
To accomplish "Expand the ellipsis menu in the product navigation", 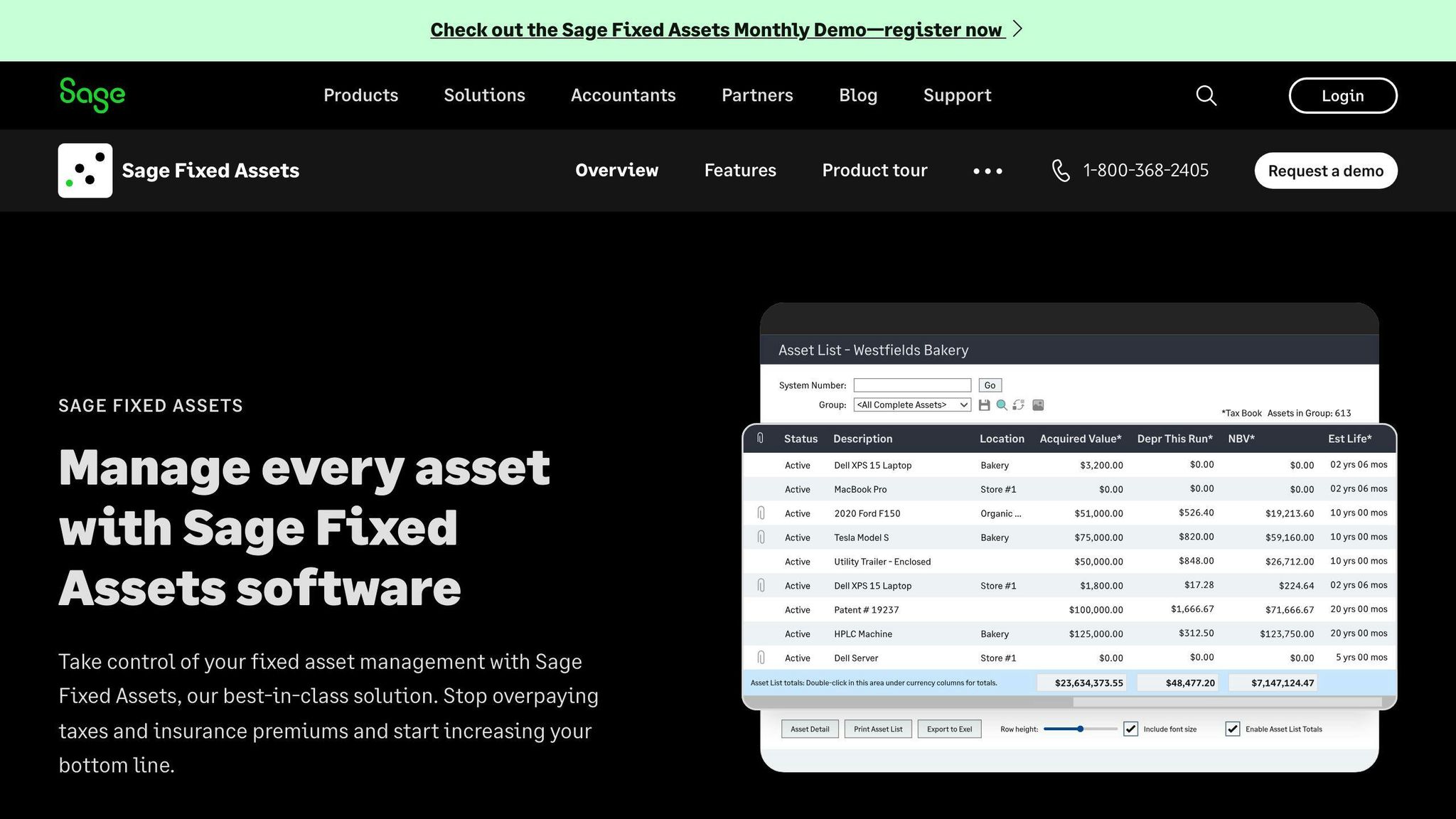I will 987,171.
